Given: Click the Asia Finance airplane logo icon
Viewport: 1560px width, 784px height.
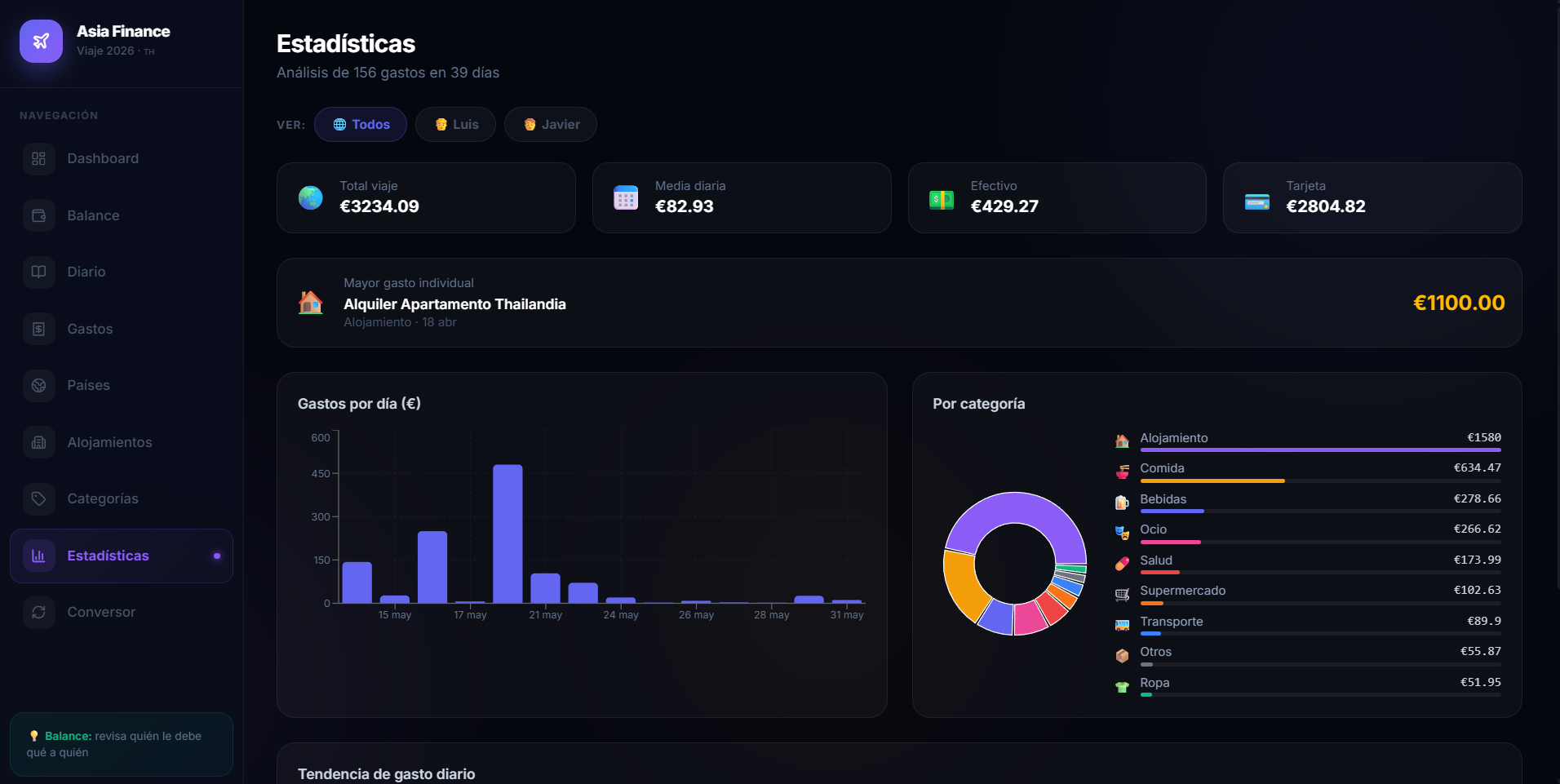Looking at the screenshot, I should coord(41,41).
